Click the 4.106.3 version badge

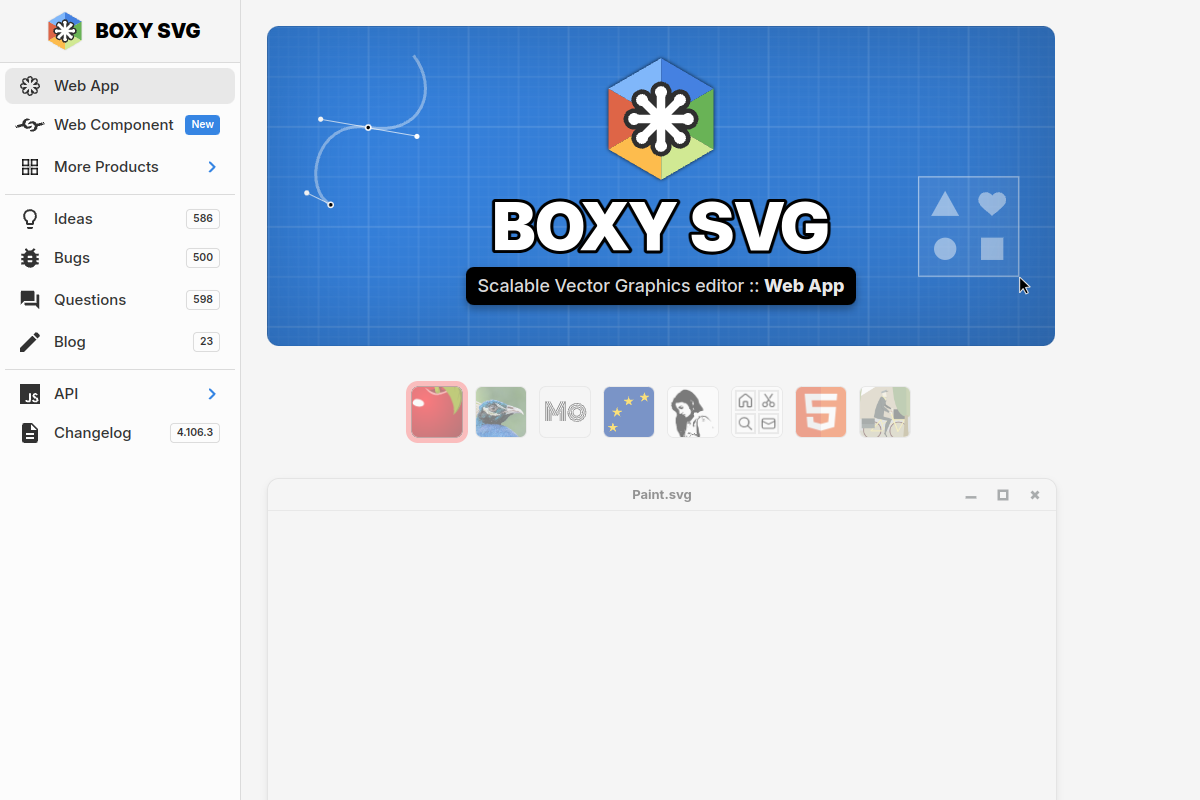coord(195,433)
